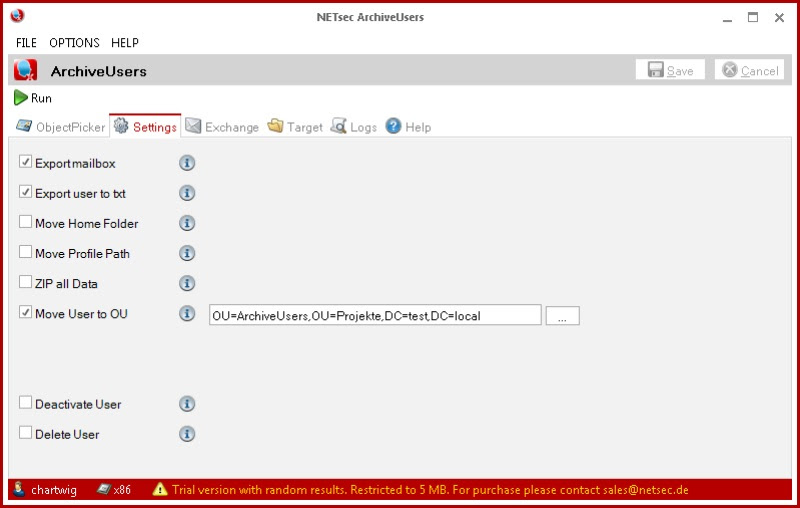The height and width of the screenshot is (508, 800).
Task: Toggle the Export mailbox checkbox
Action: 25,162
